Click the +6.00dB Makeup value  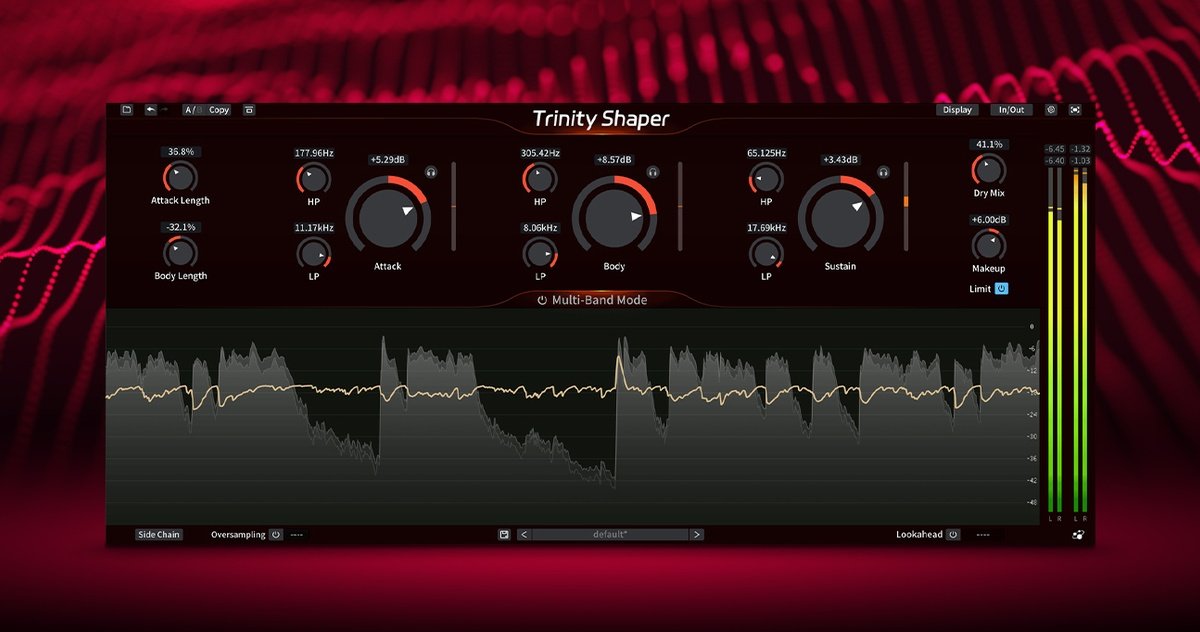point(988,219)
